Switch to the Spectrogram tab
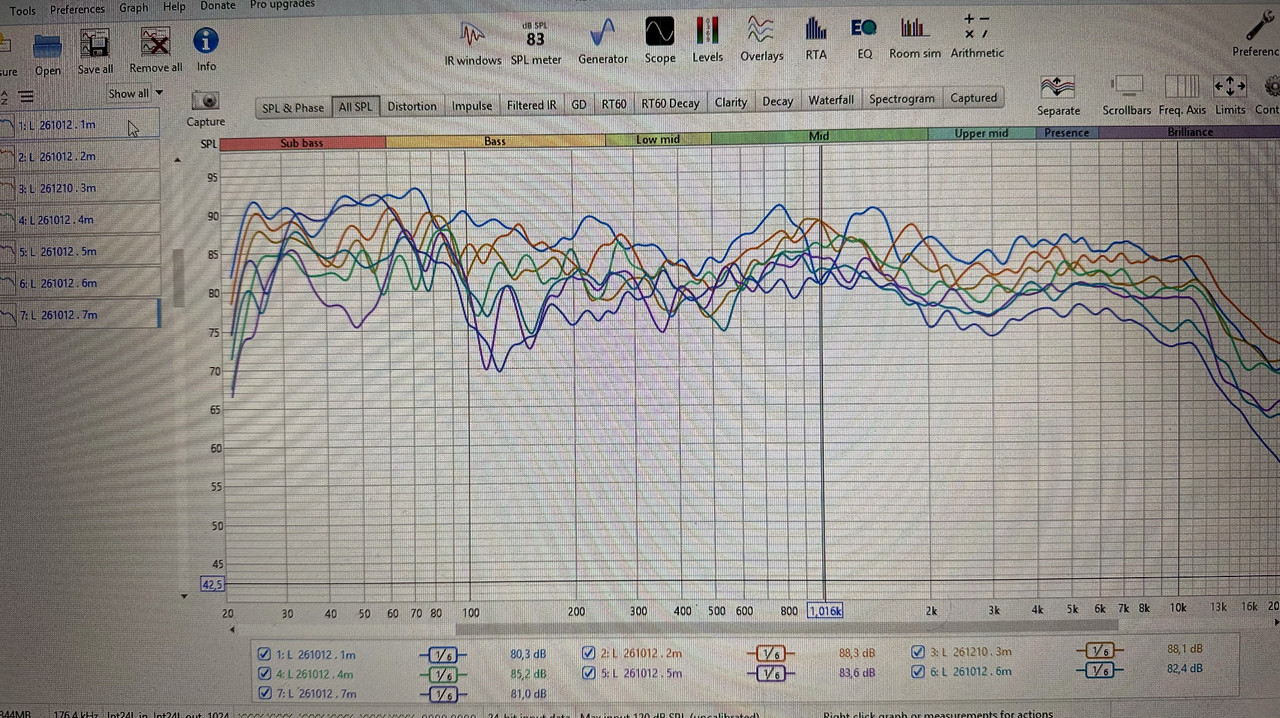1280x718 pixels. (x=902, y=99)
